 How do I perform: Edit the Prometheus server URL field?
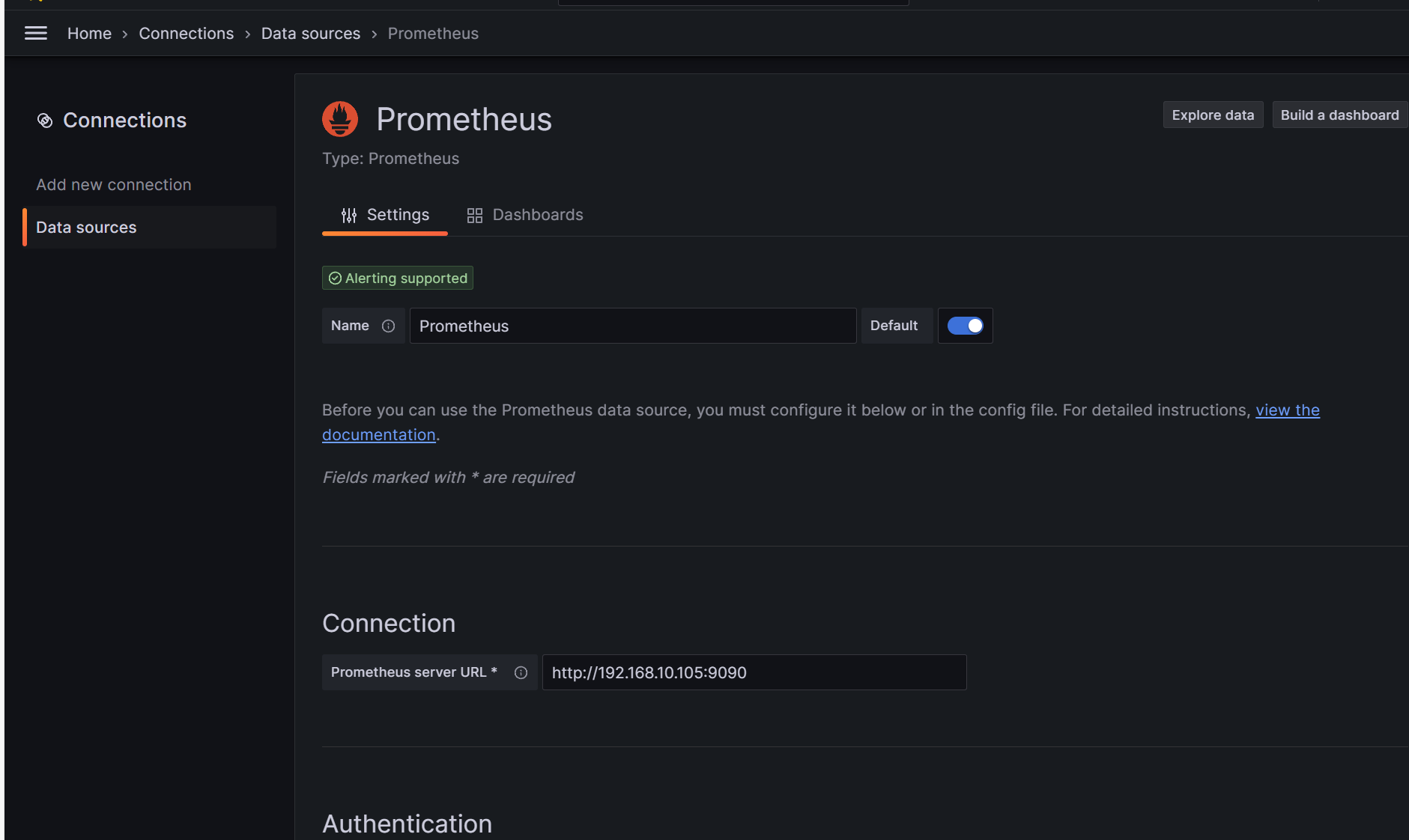754,673
